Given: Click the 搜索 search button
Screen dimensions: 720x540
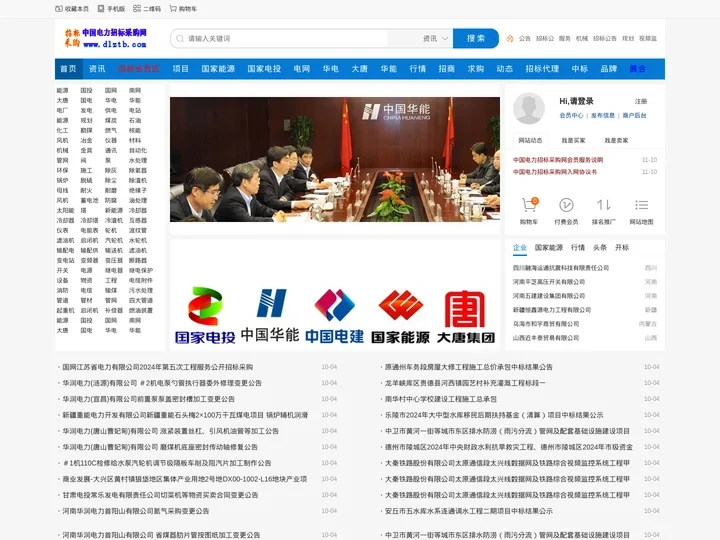Looking at the screenshot, I should pyautogui.click(x=476, y=39).
